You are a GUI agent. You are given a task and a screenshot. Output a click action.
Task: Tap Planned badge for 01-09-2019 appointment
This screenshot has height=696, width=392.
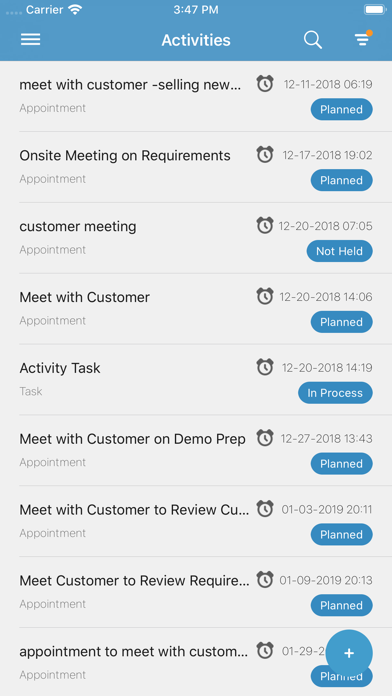pos(341,605)
